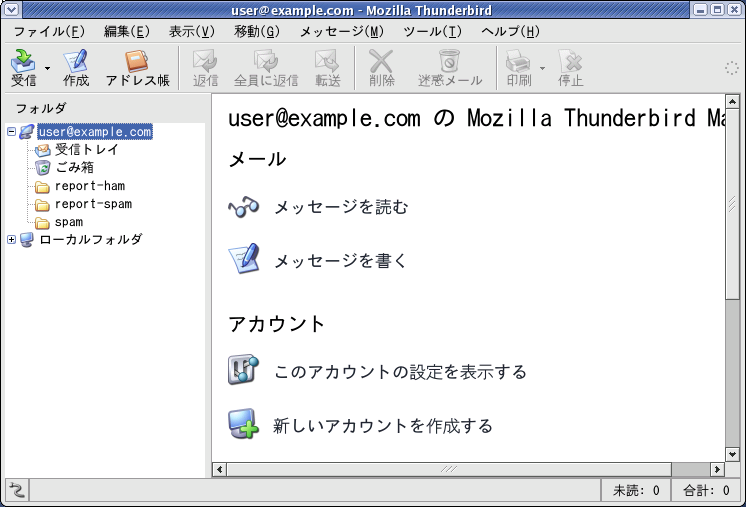Click the user@example.com account icon

tap(27, 132)
